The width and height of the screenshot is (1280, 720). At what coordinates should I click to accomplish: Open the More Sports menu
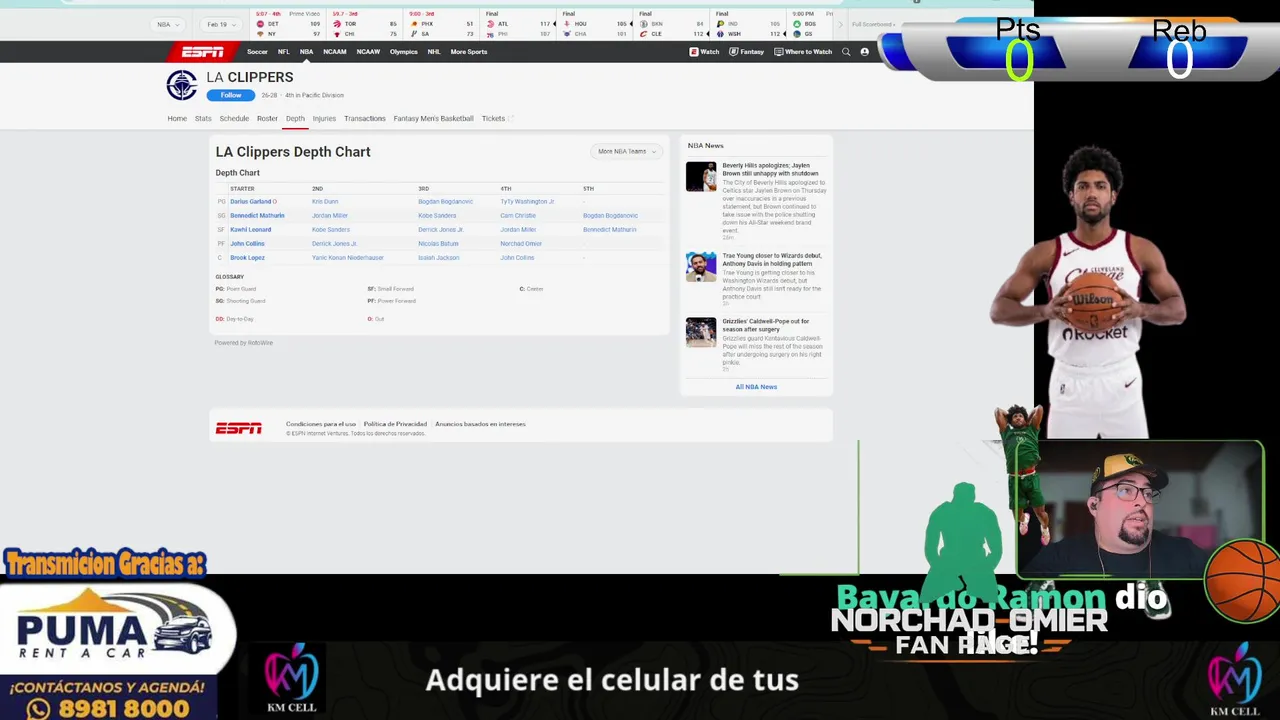[469, 52]
